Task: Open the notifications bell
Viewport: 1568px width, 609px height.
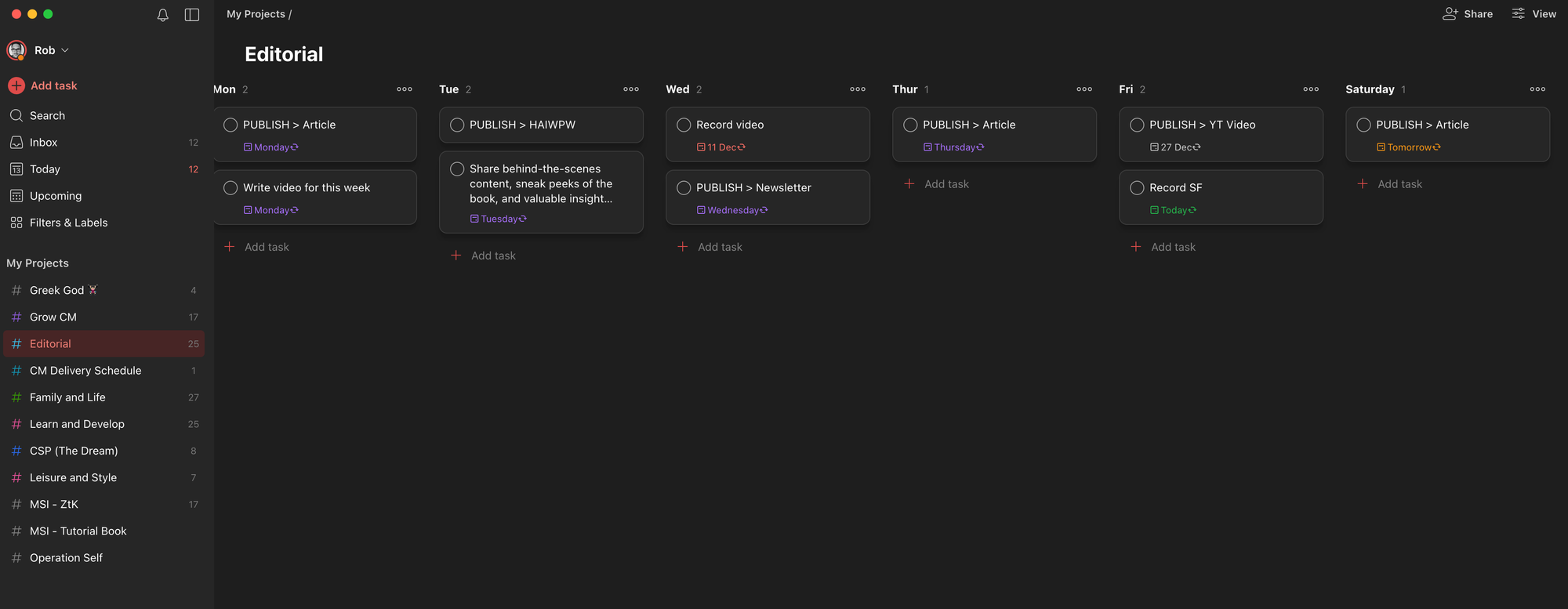Action: pyautogui.click(x=162, y=15)
